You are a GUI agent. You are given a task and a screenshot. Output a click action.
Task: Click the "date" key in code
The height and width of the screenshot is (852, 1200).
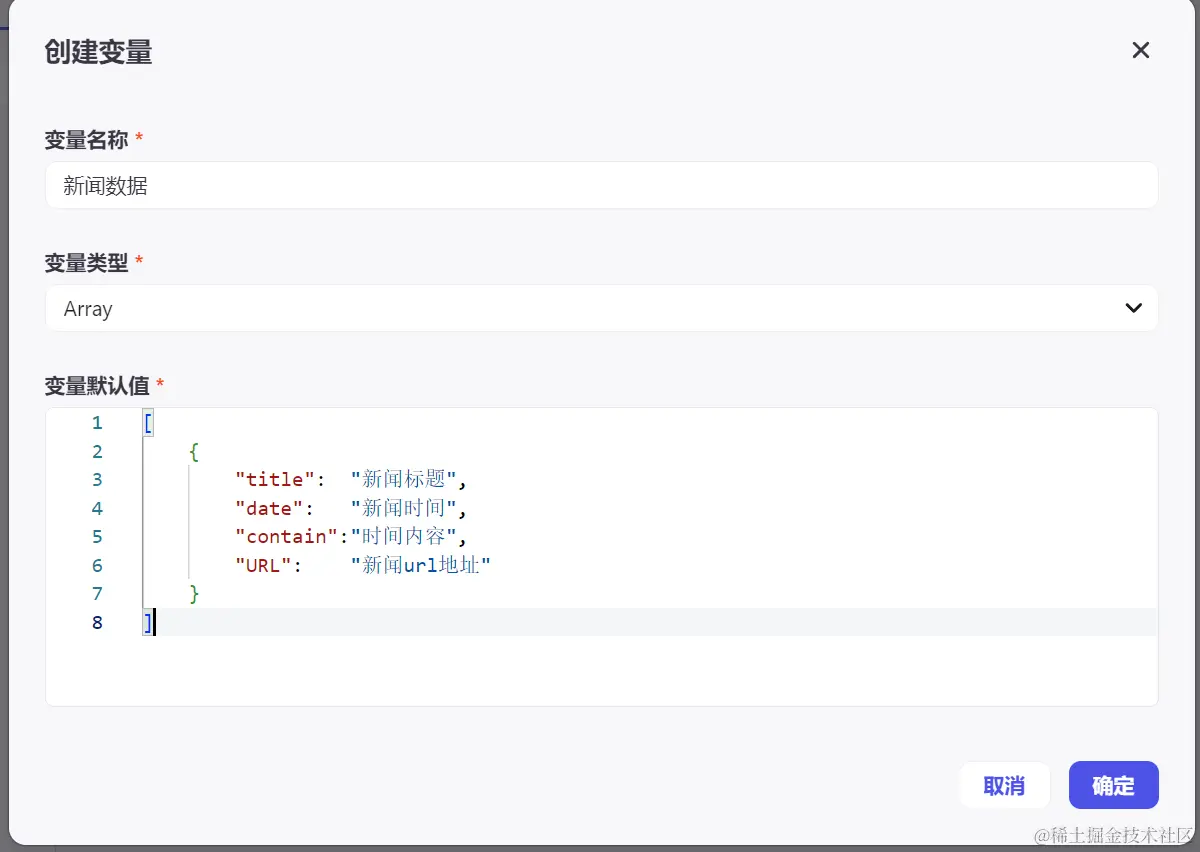[269, 508]
